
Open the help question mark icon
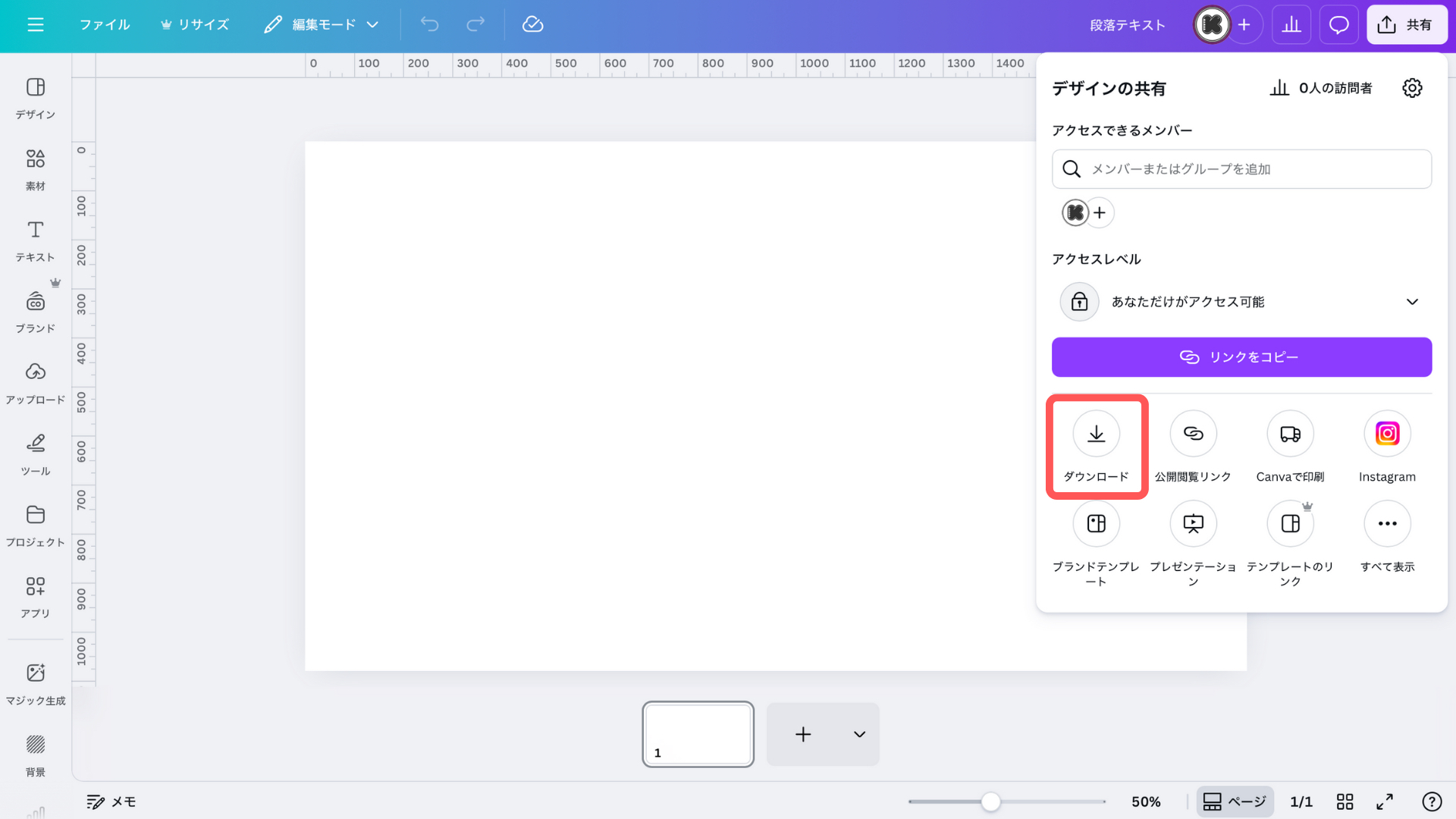click(1432, 802)
